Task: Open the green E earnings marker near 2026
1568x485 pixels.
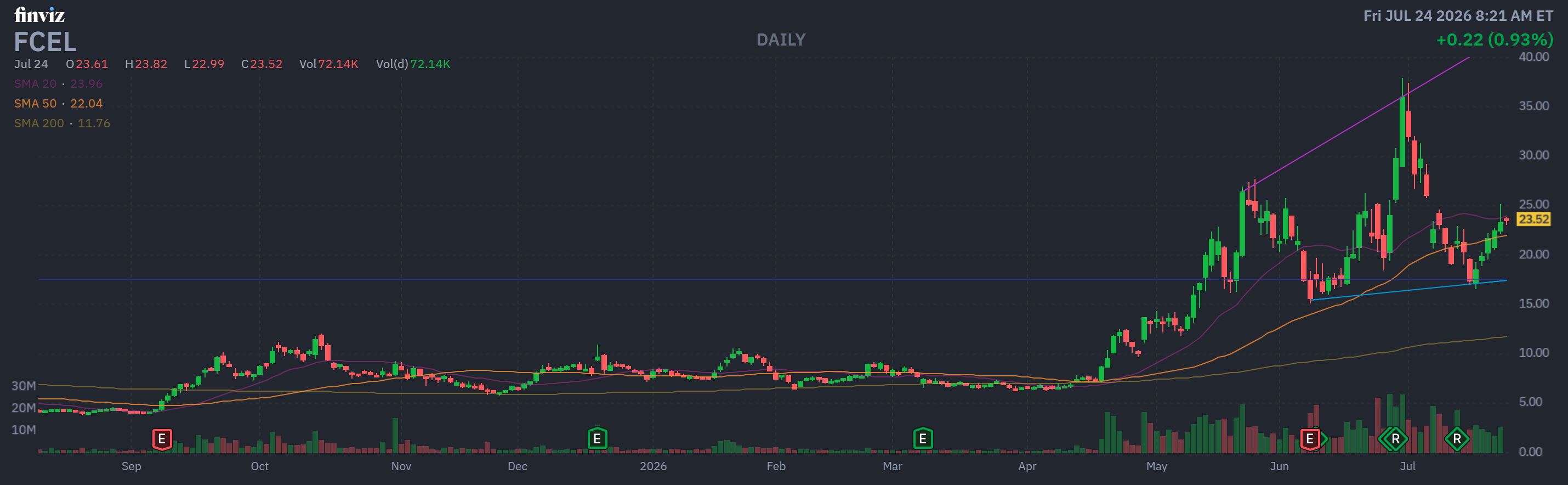Action: [x=597, y=439]
